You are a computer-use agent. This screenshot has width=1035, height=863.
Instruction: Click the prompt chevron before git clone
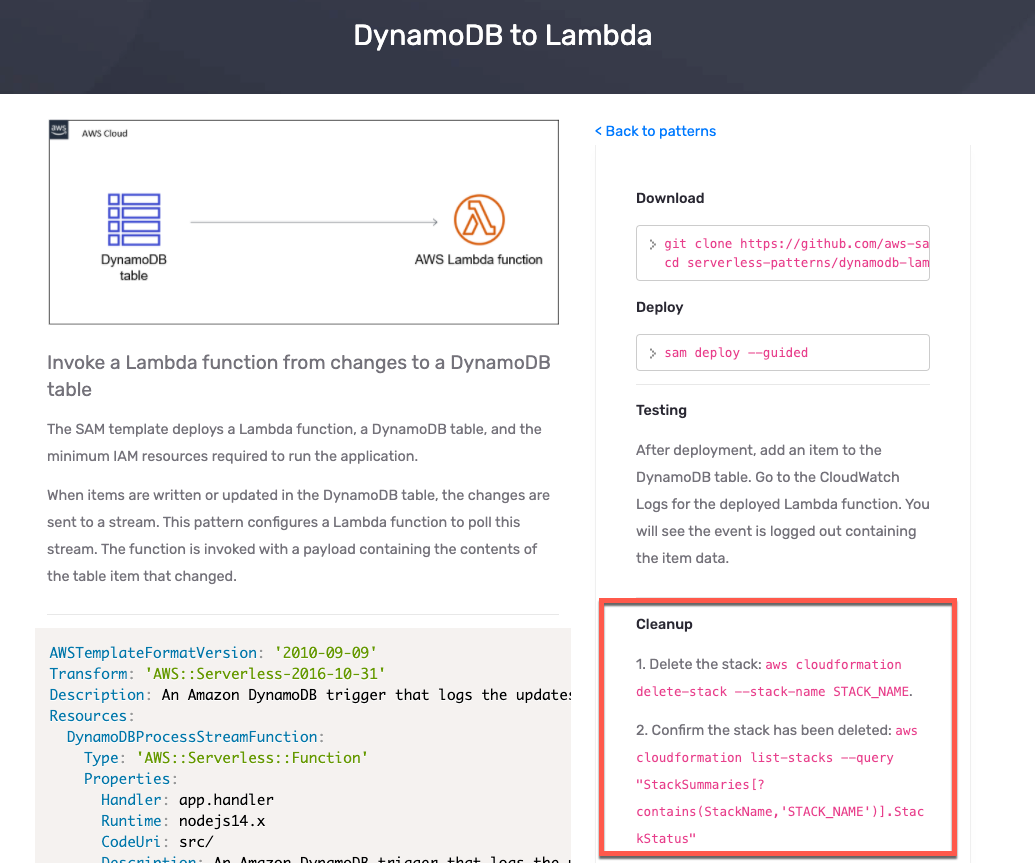[652, 244]
